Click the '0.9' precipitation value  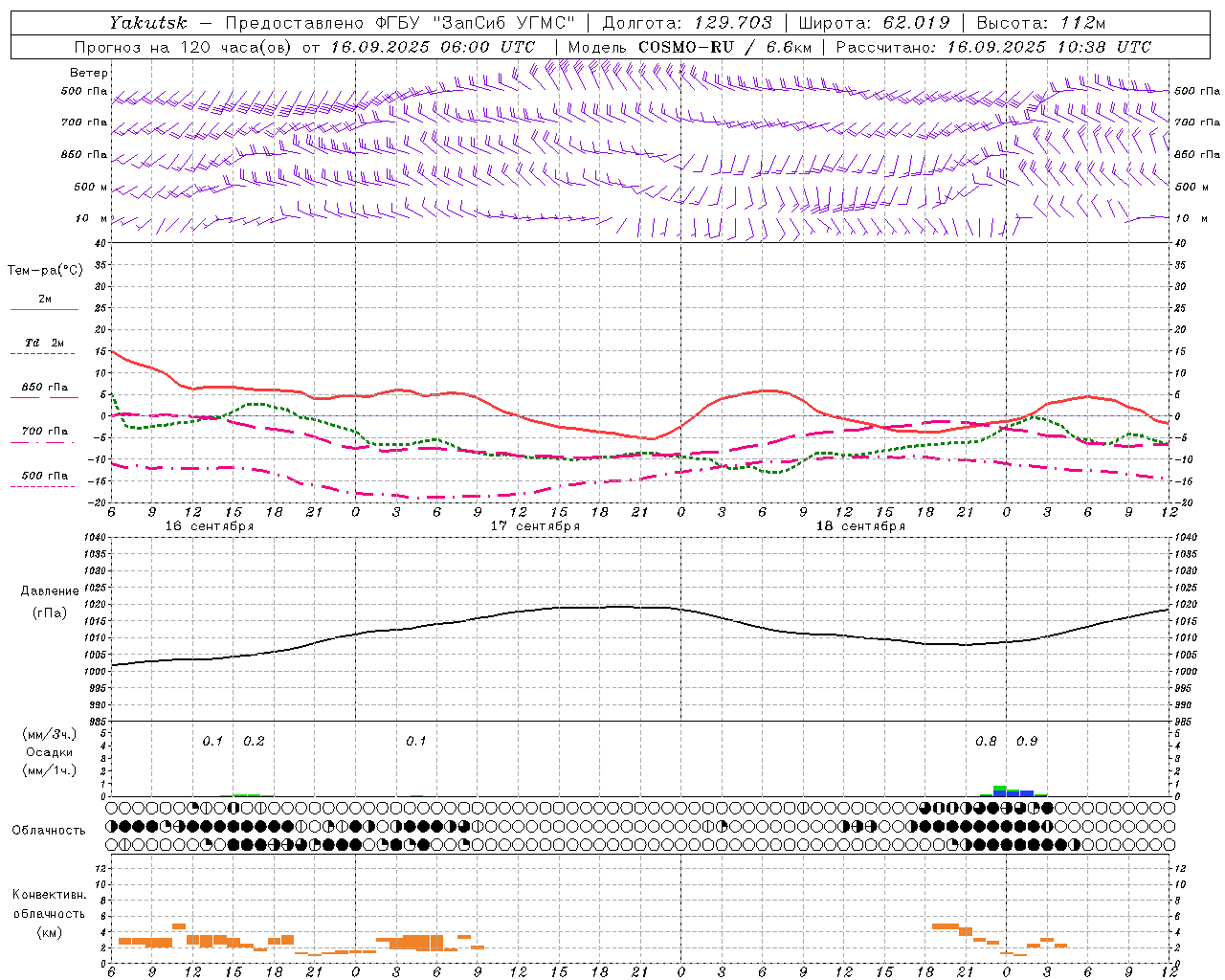1027,742
